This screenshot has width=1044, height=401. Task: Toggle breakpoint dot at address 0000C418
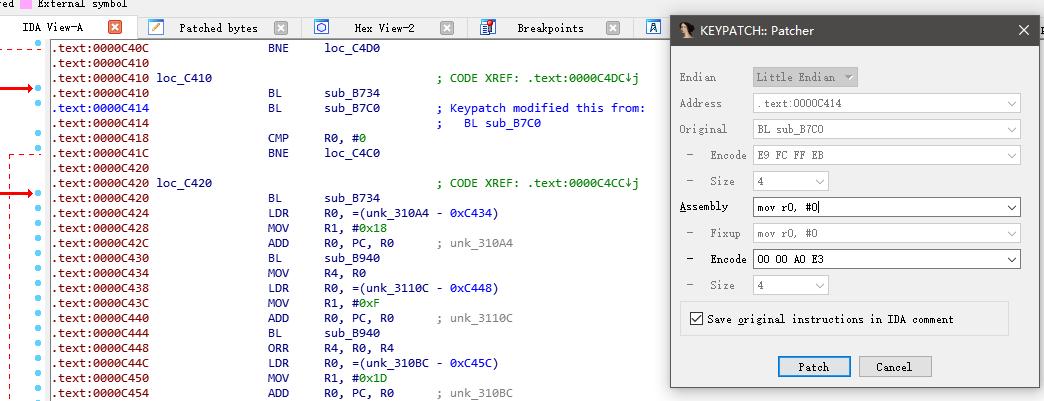[37, 137]
